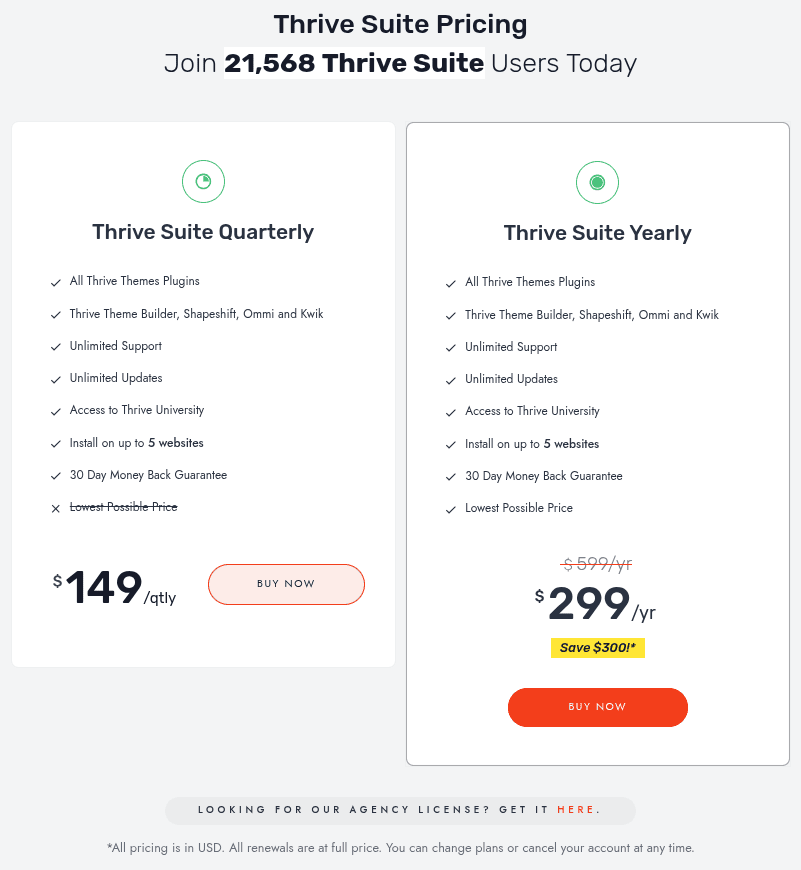Select the Thrive Suite Quarterly heading
This screenshot has width=801, height=870.
[203, 232]
